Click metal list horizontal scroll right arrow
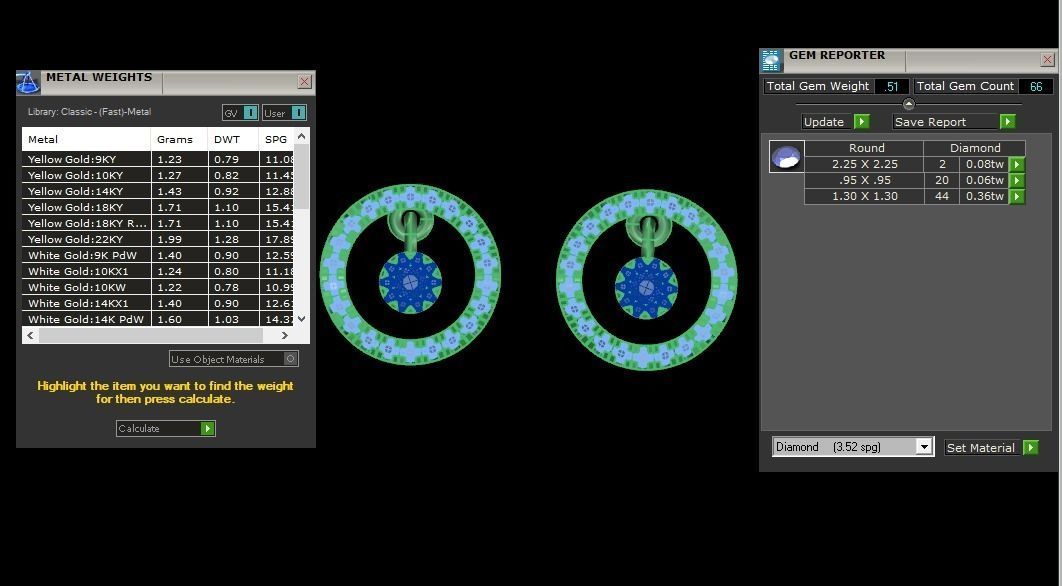This screenshot has width=1062, height=586. (284, 335)
